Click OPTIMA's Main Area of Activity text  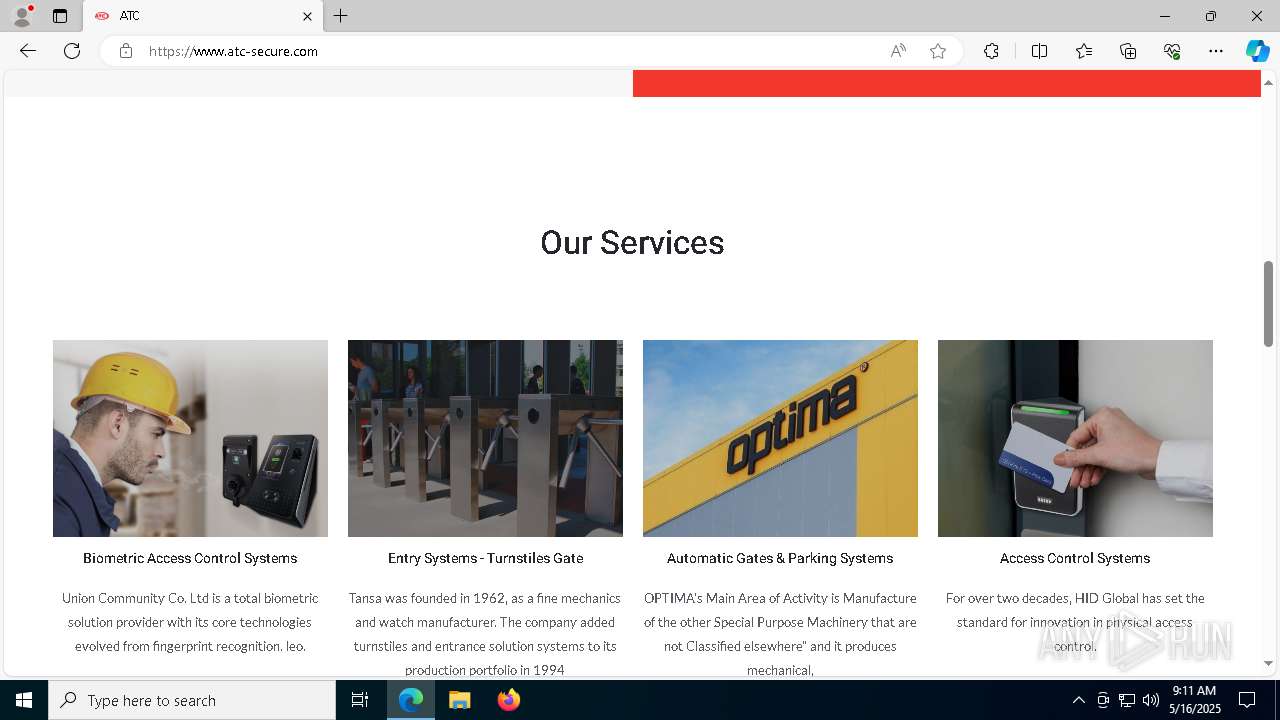coord(780,634)
